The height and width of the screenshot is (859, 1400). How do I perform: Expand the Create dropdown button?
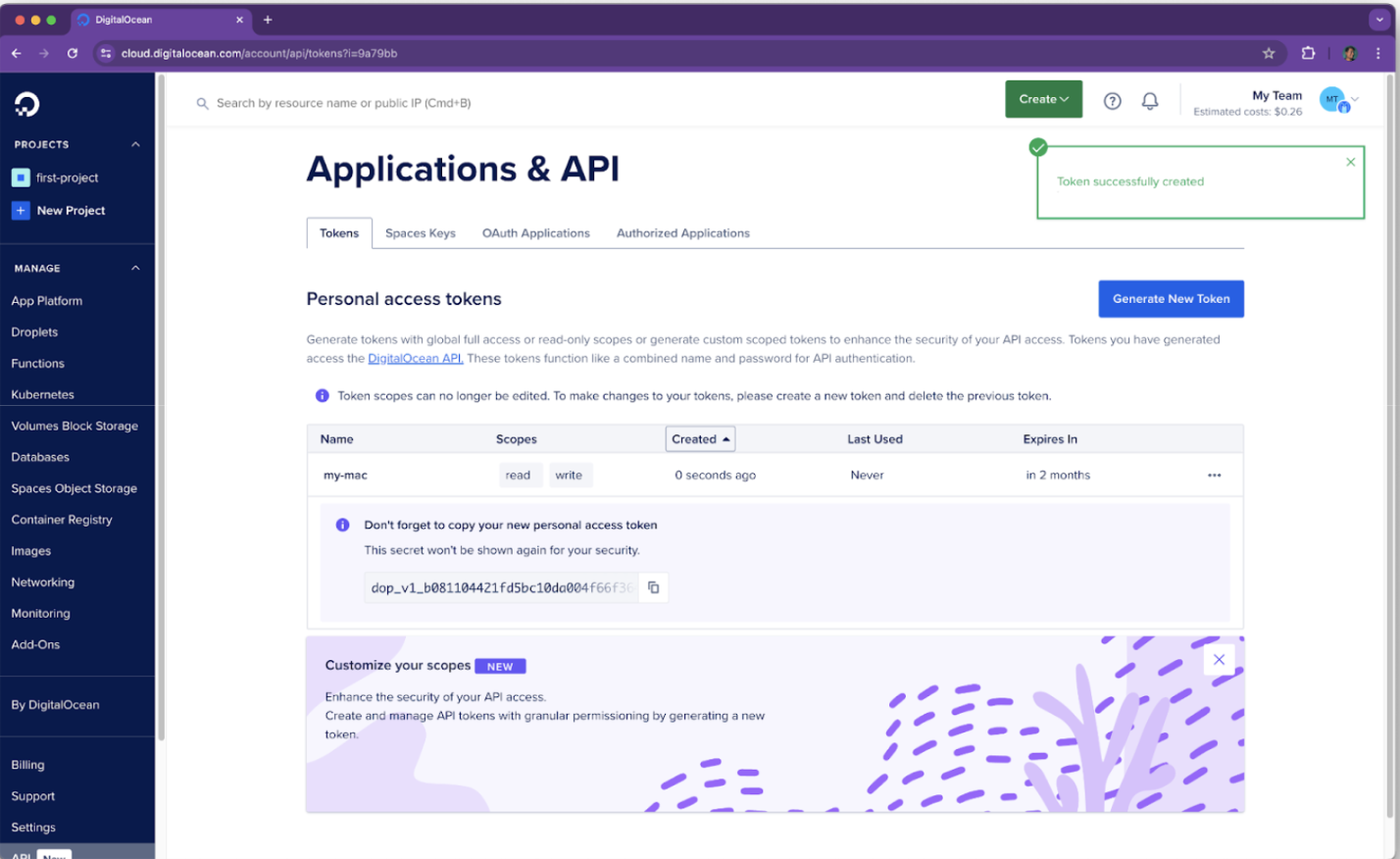tap(1043, 99)
